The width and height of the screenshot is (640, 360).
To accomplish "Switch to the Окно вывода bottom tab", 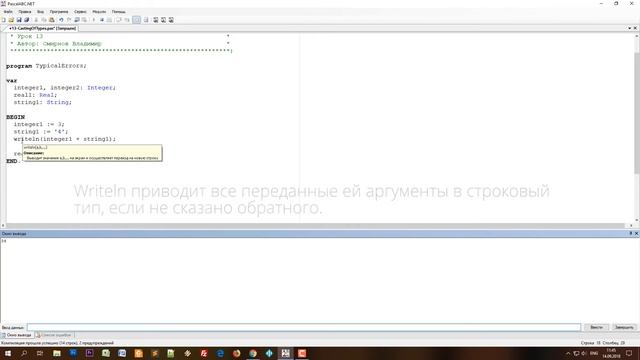I will 16,335.
